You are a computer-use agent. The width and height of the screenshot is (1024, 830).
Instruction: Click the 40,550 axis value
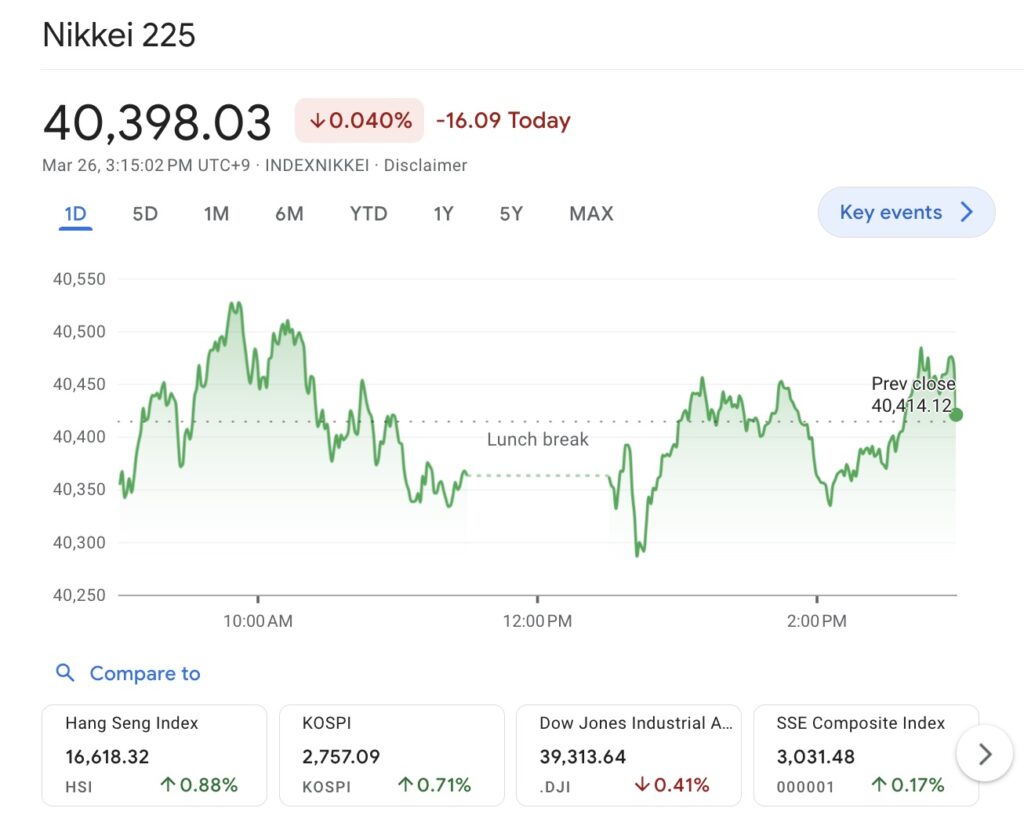[x=79, y=279]
